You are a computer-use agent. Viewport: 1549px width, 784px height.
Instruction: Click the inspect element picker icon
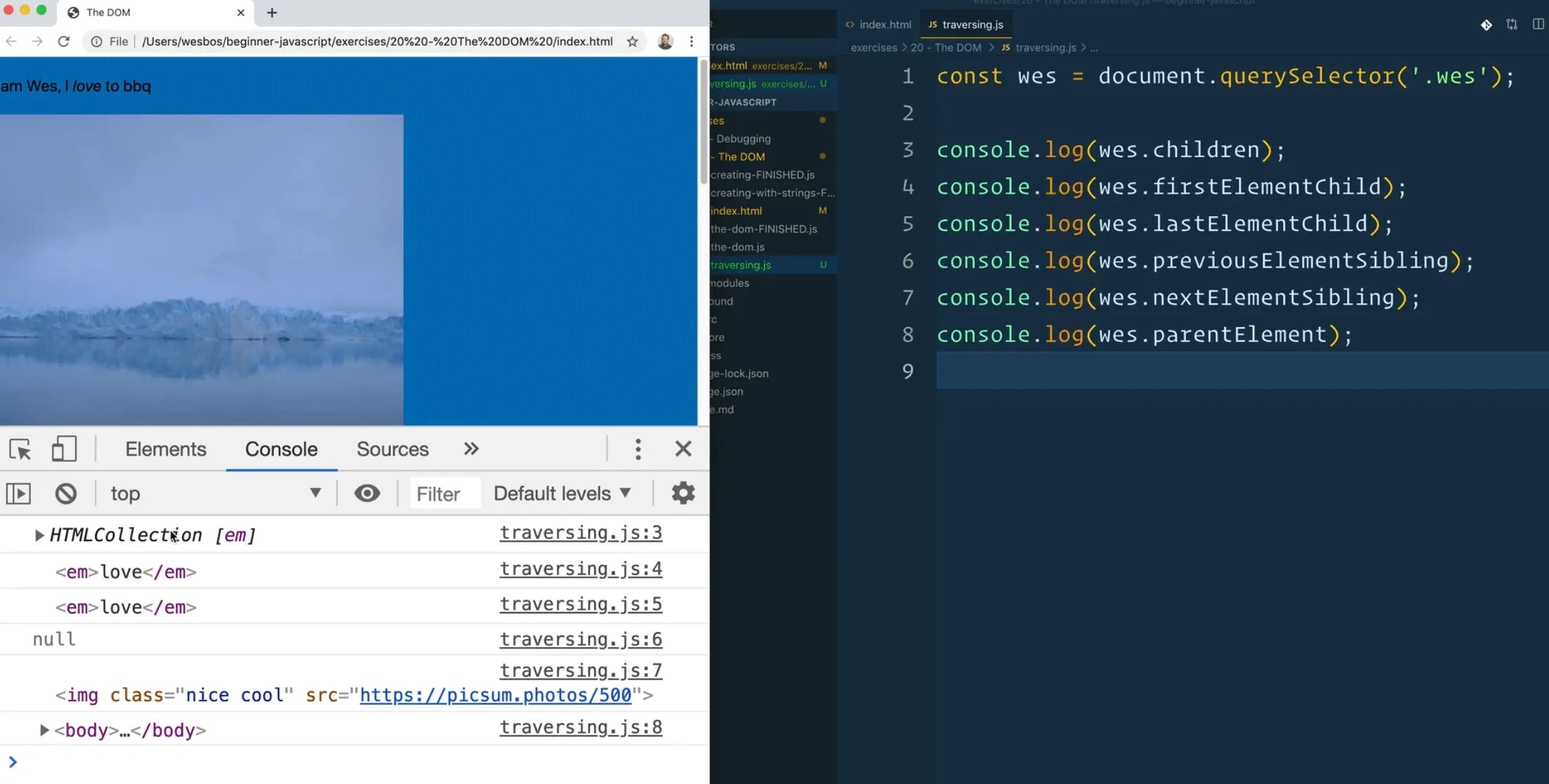pyautogui.click(x=20, y=449)
